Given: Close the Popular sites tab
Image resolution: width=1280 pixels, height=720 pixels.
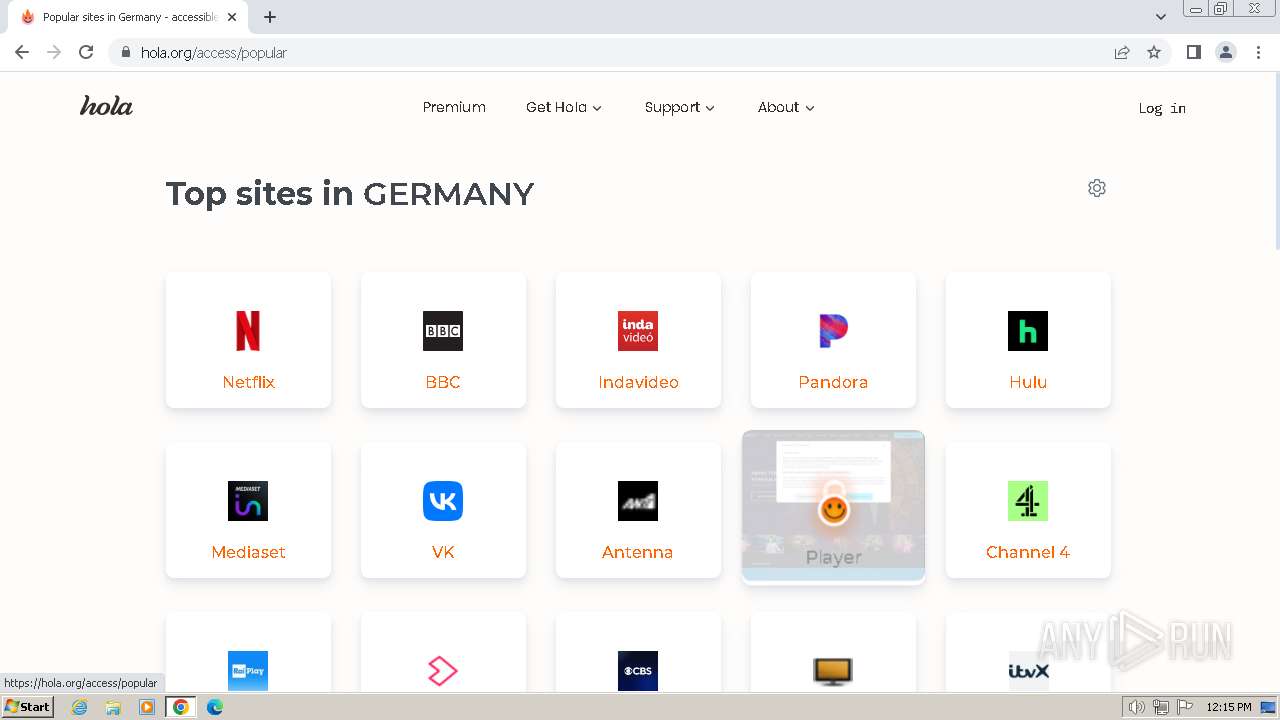Looking at the screenshot, I should (232, 17).
